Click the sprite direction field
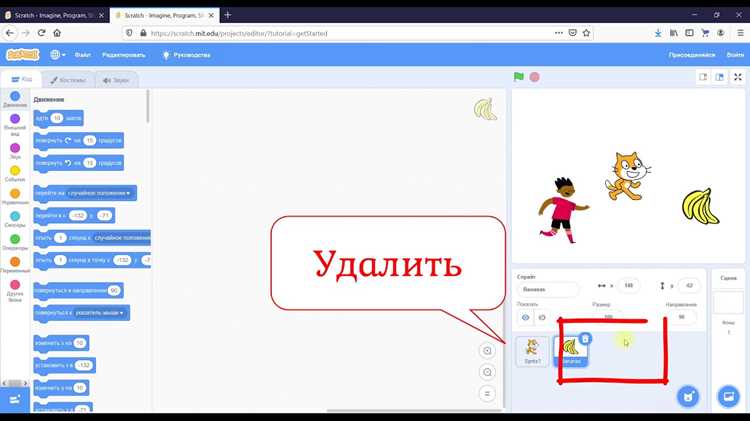Viewport: 750px width, 421px height. coord(682,317)
